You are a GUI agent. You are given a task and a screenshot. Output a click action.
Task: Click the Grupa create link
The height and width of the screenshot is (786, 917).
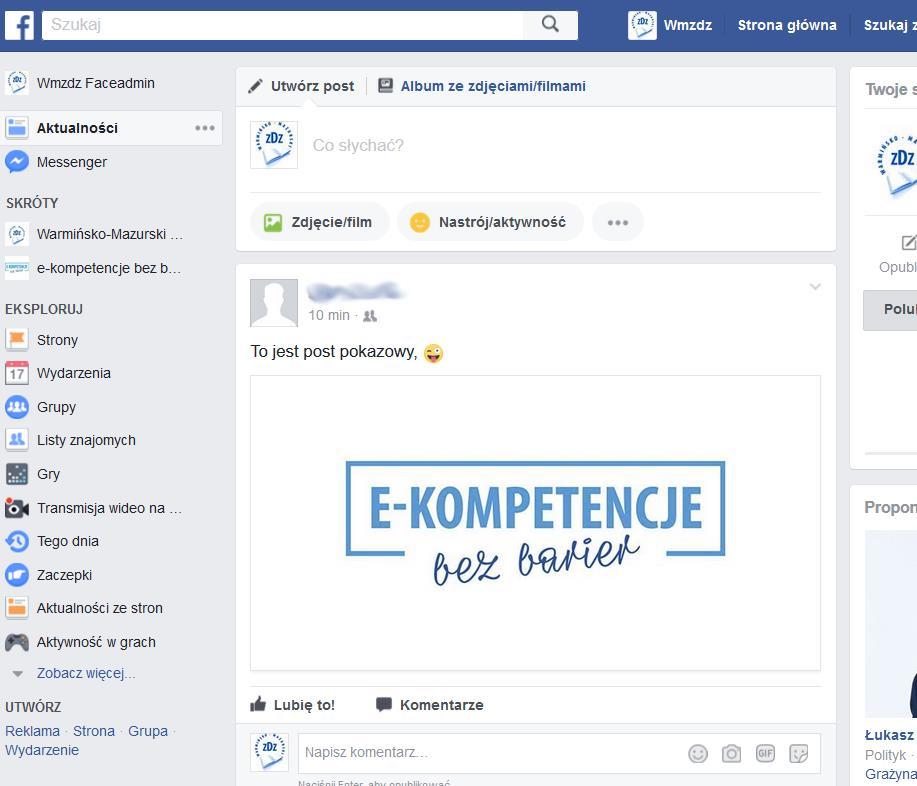[x=148, y=731]
